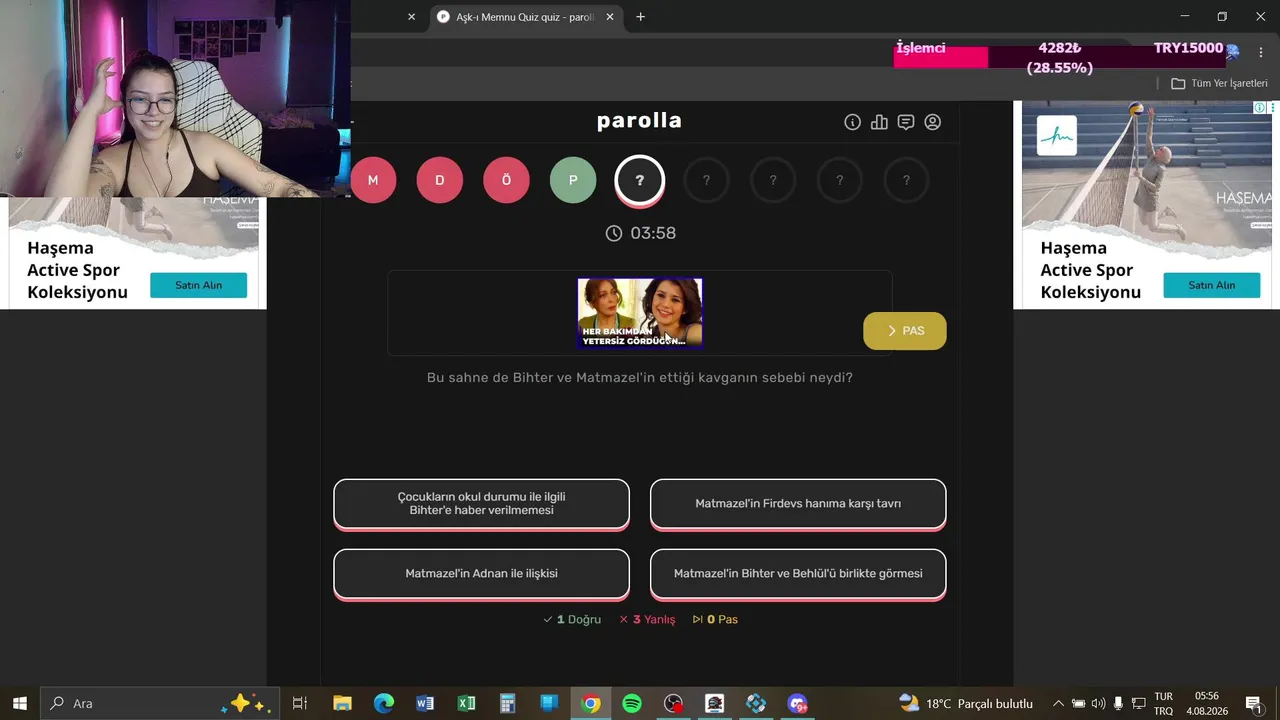Click the 03:58 countdown timer
1280x720 pixels.
pyautogui.click(x=641, y=233)
